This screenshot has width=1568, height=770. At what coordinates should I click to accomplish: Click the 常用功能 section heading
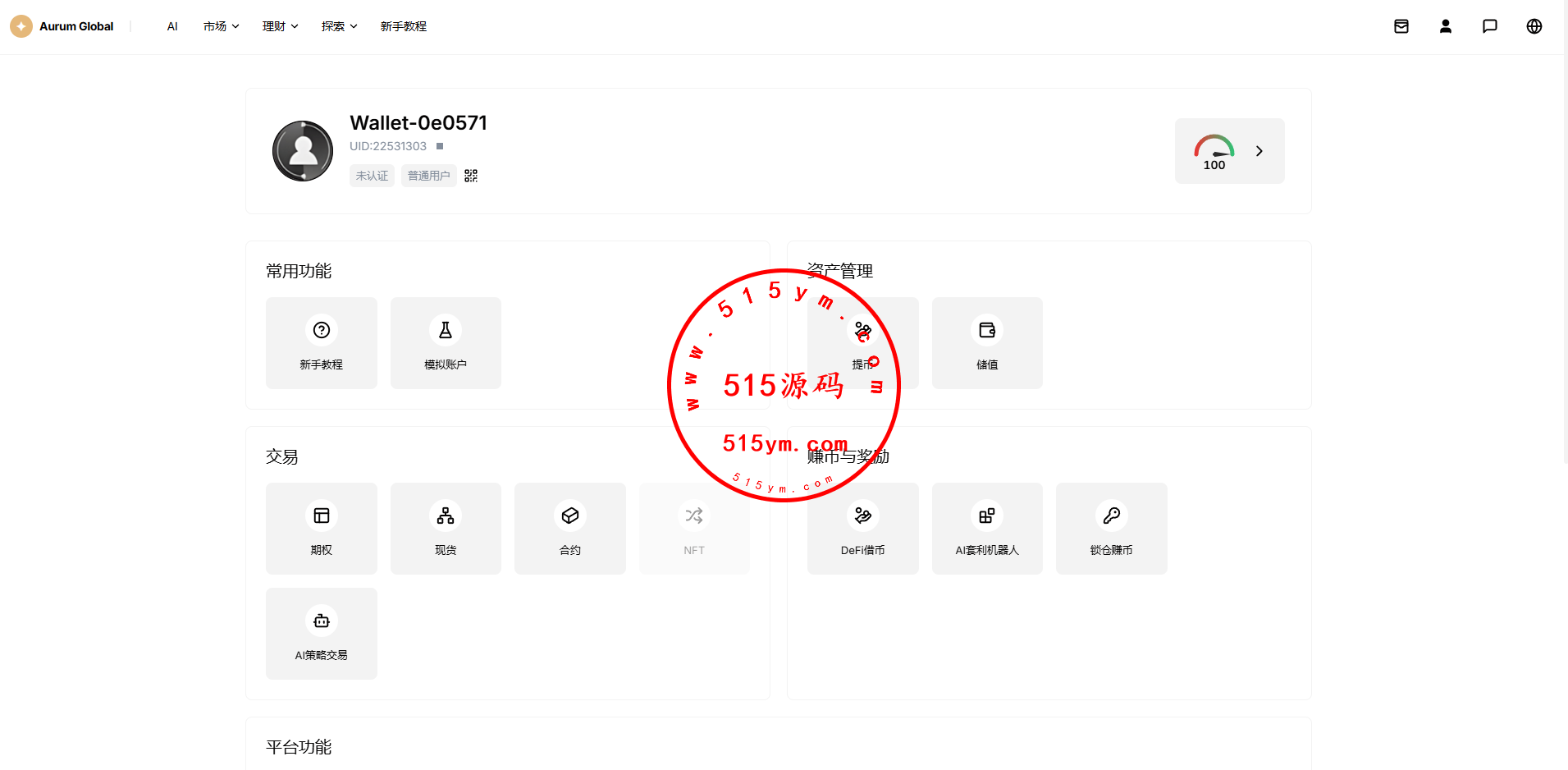pyautogui.click(x=299, y=271)
